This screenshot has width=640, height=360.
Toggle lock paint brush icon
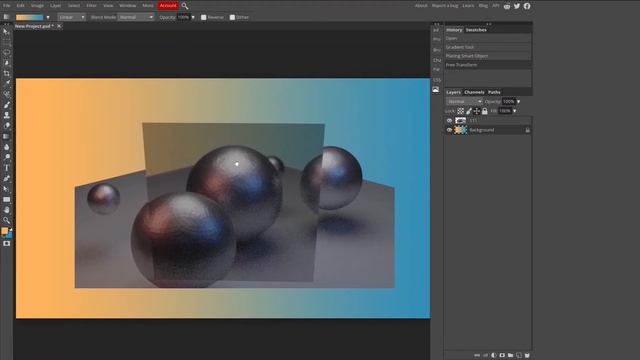[x=469, y=111]
